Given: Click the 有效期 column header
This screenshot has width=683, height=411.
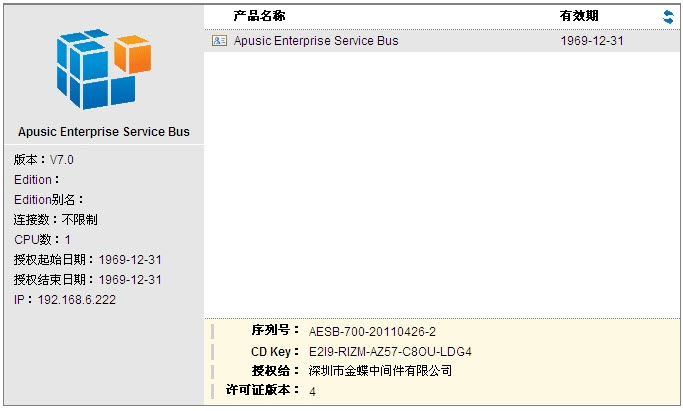Looking at the screenshot, I should pos(579,16).
